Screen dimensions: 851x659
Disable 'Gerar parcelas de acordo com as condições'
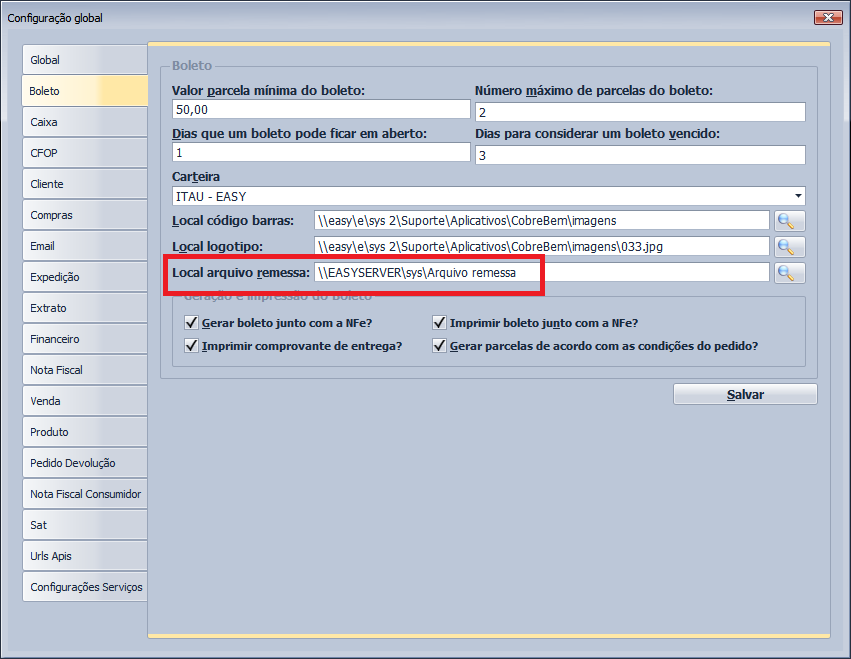pos(439,346)
